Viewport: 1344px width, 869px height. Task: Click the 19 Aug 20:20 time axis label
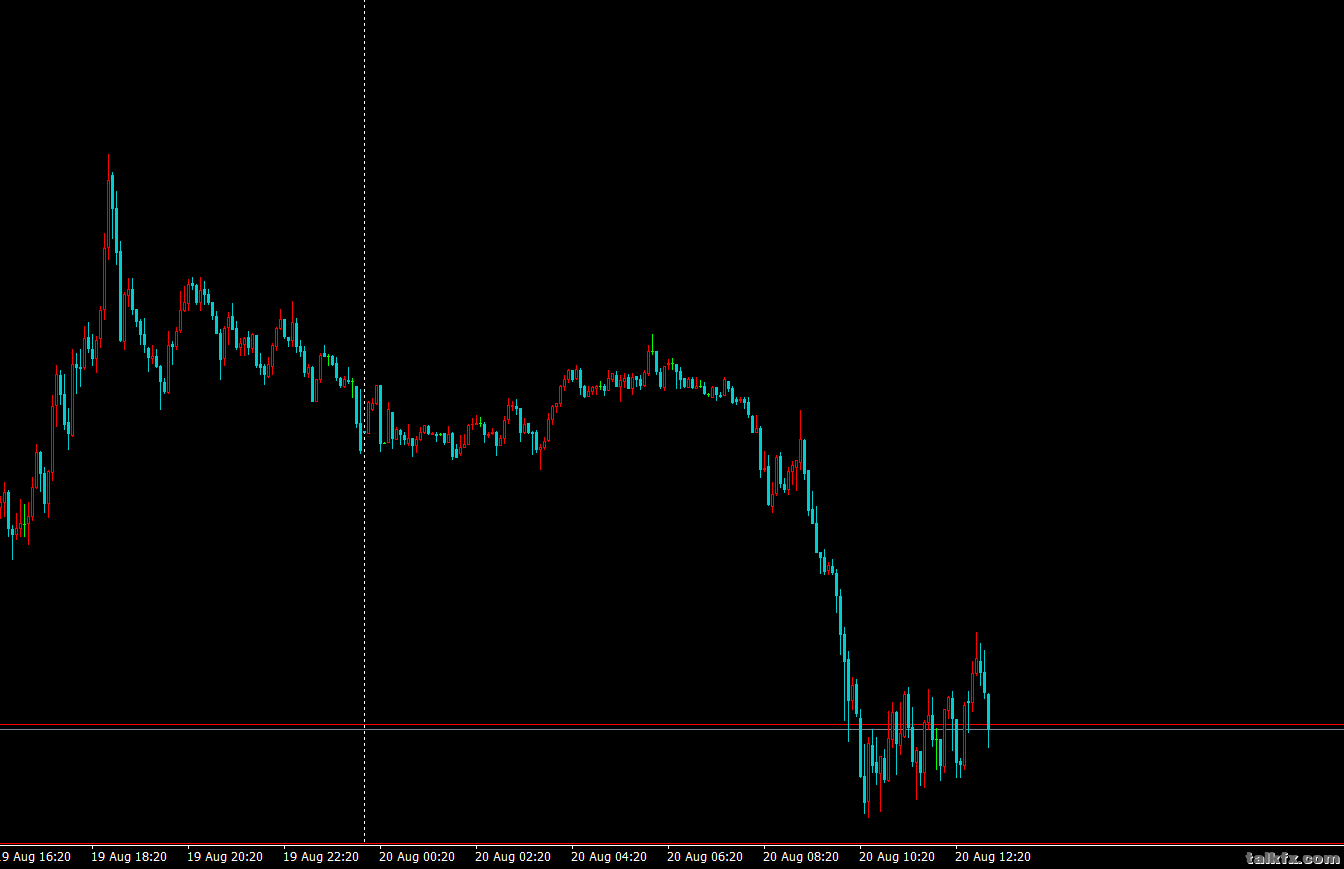tap(225, 857)
